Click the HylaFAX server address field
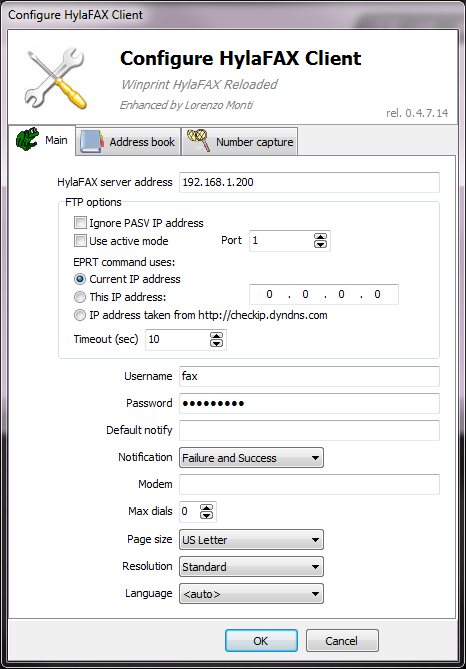 [309, 183]
